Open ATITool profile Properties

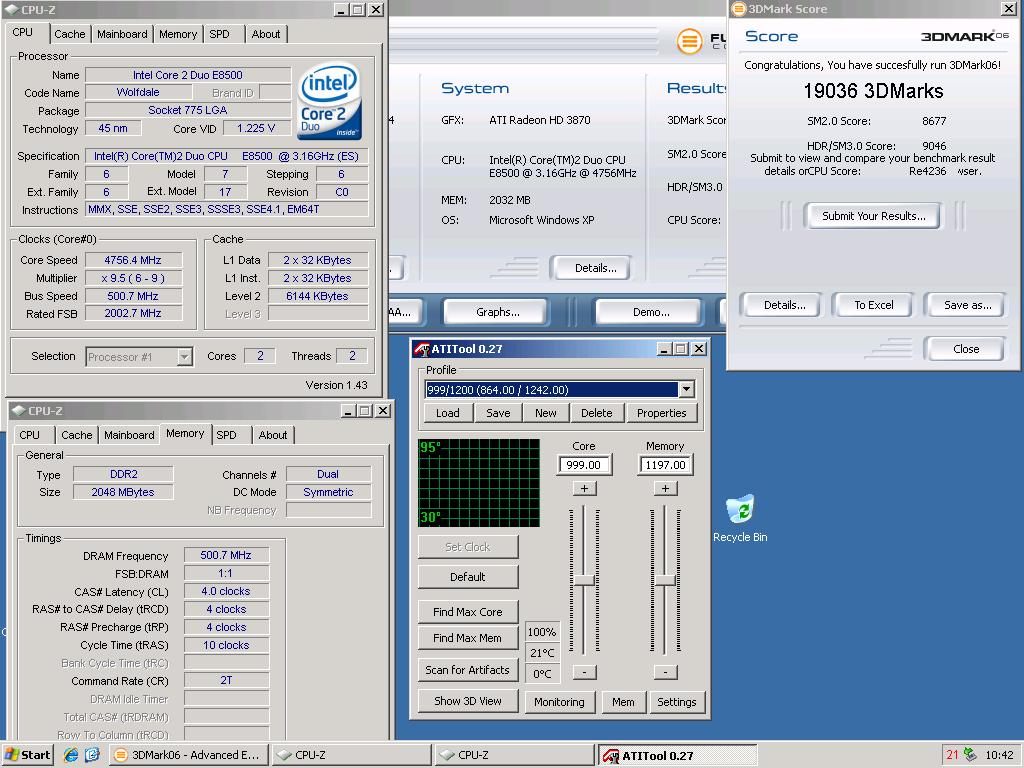(x=662, y=413)
